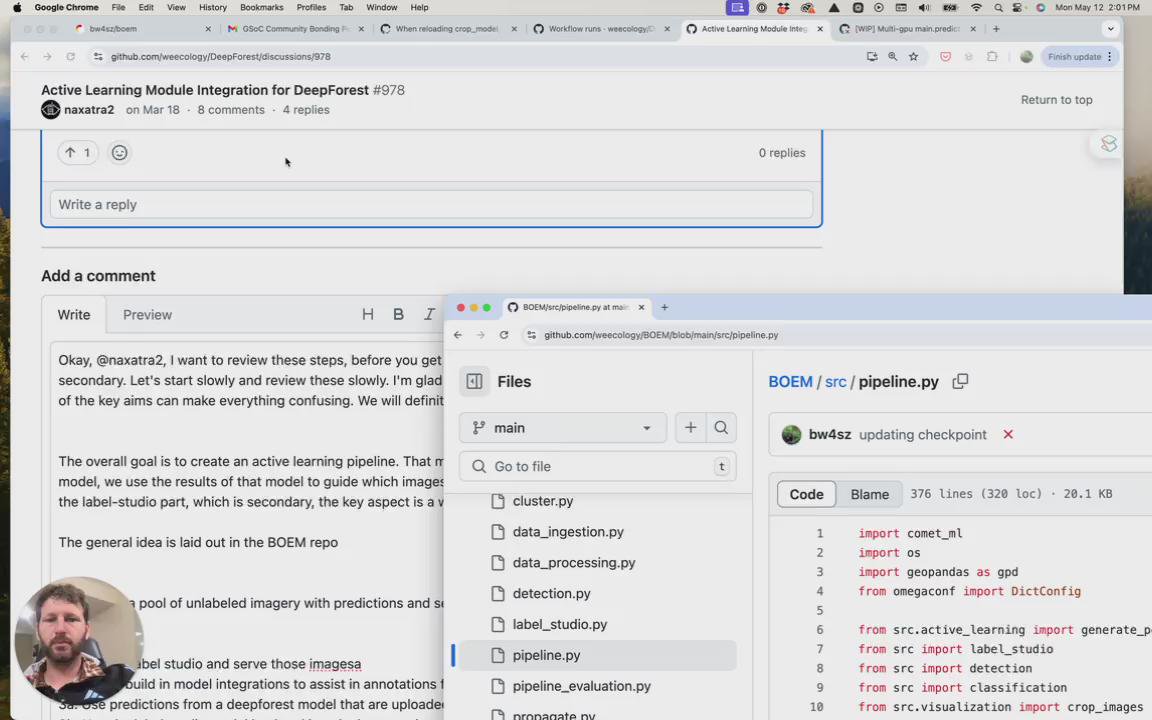Open Apple menu

tap(17, 7)
